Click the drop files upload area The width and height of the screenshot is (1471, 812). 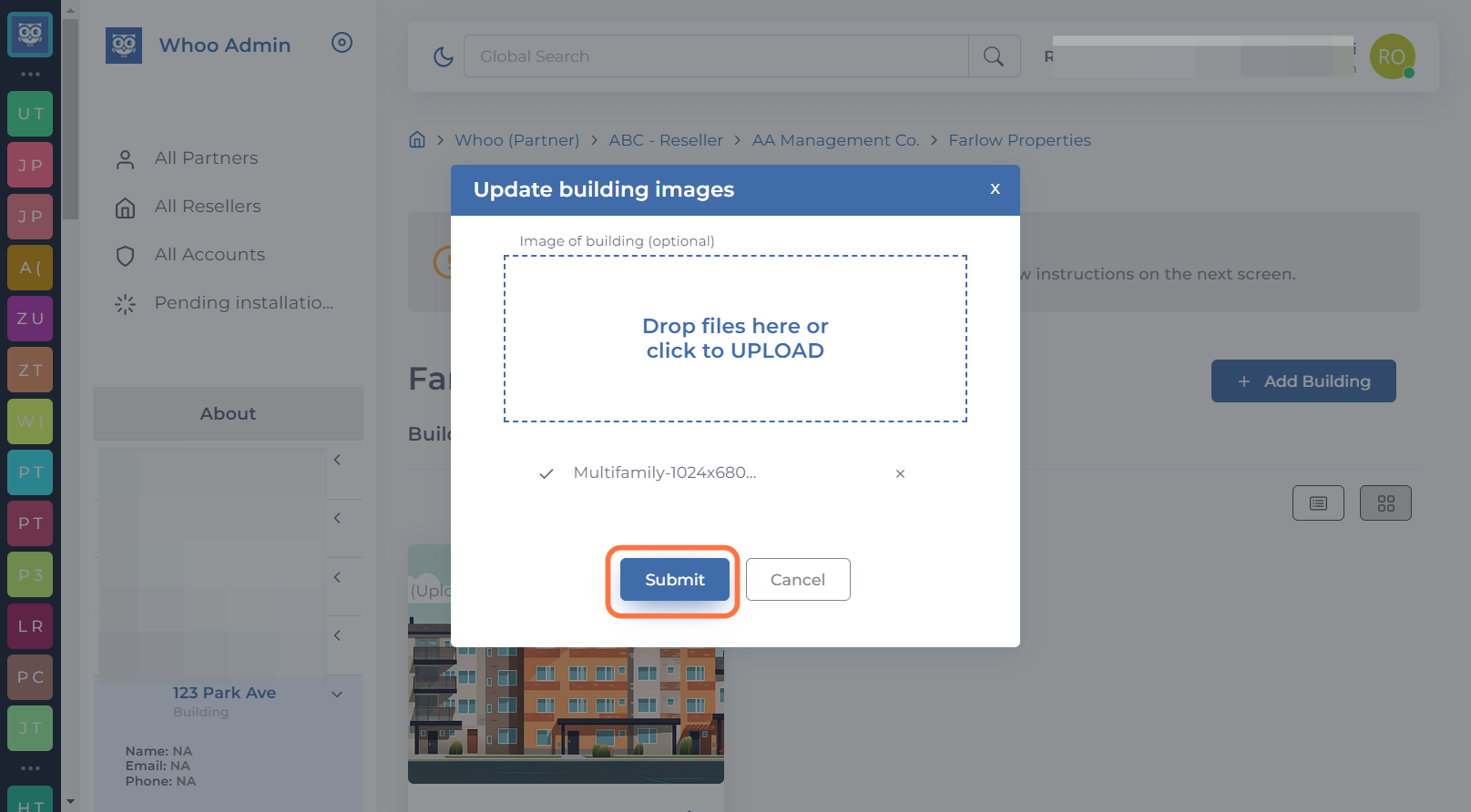point(735,339)
